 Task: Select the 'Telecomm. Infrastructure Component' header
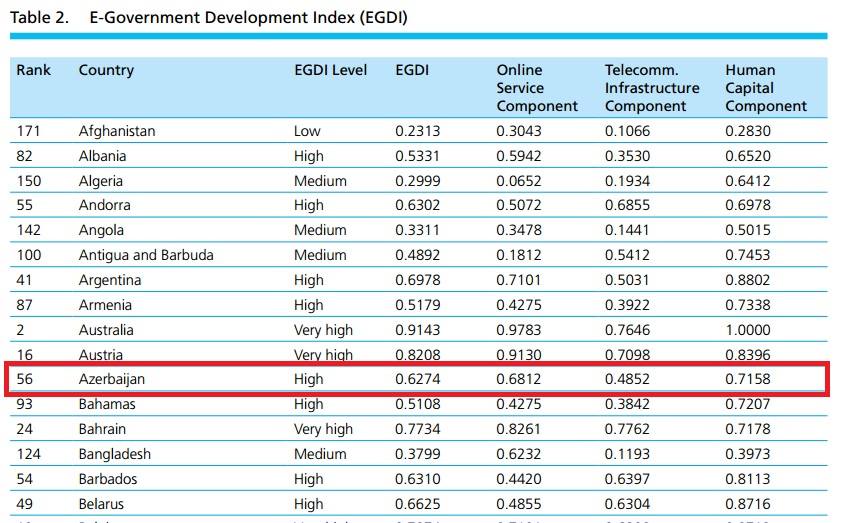click(x=652, y=88)
